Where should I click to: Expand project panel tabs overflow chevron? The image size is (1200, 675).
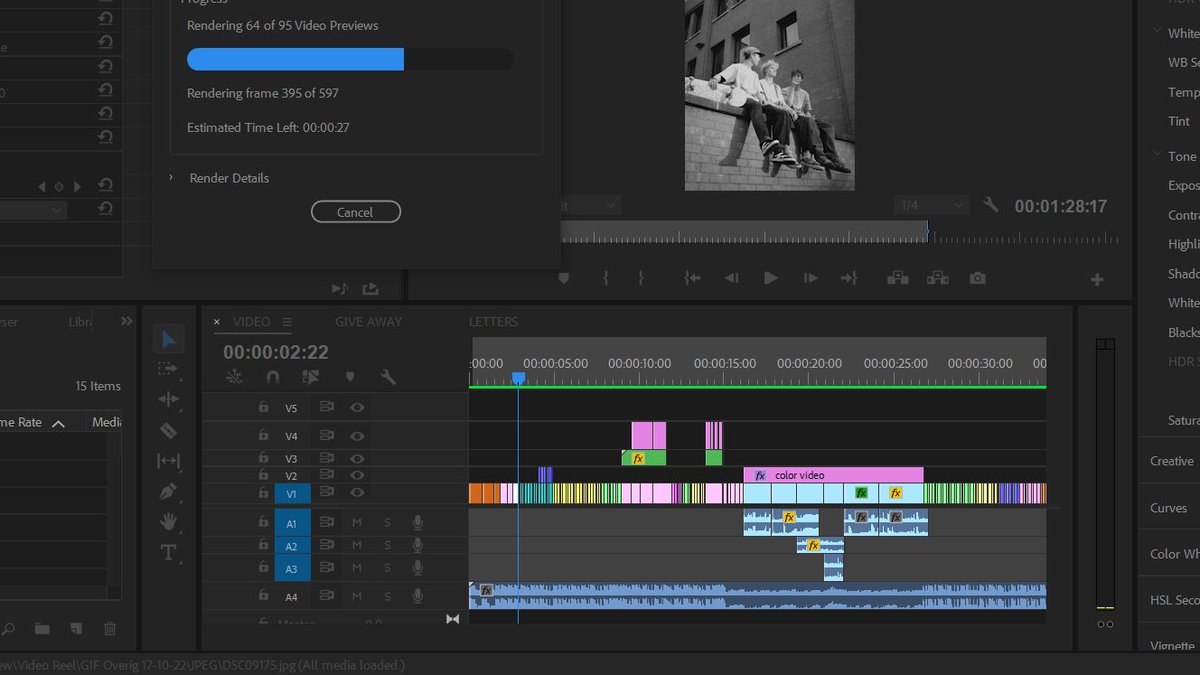coord(127,321)
